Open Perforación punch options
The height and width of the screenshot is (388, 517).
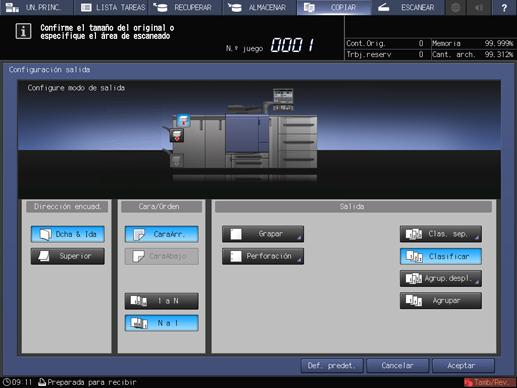(x=263, y=256)
